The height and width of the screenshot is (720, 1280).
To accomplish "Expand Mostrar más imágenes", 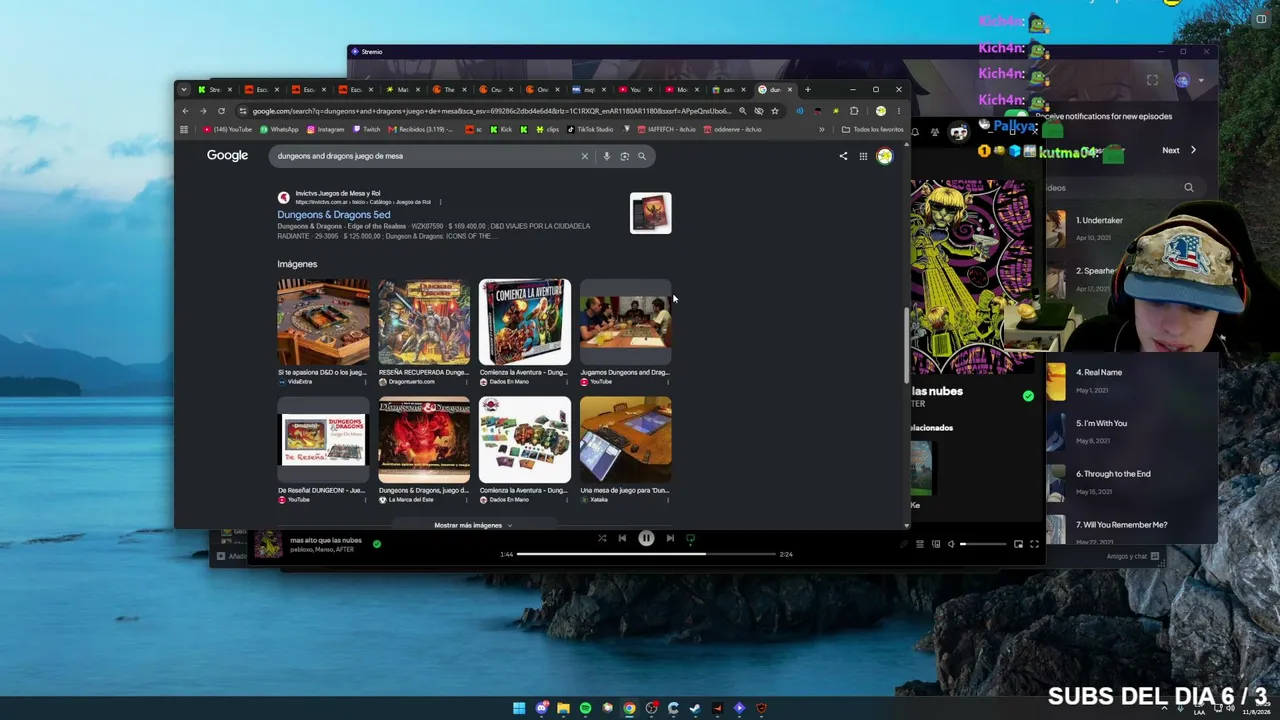I will coord(473,525).
